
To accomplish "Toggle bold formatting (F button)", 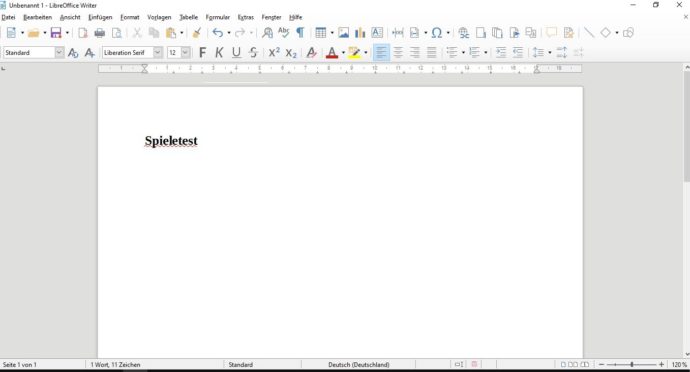I will [202, 52].
